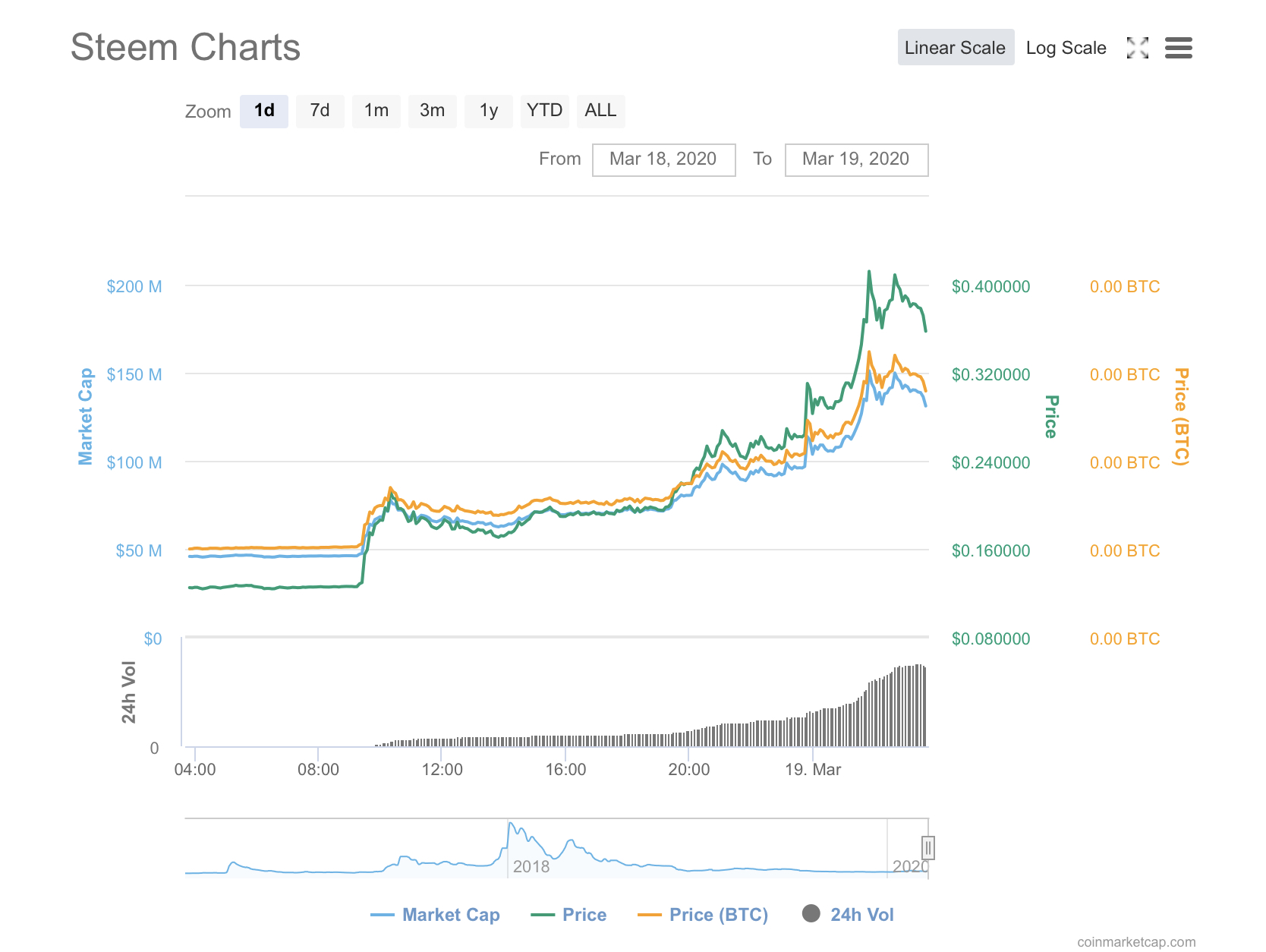Click the coinmarketcap.com credit link

[1136, 942]
